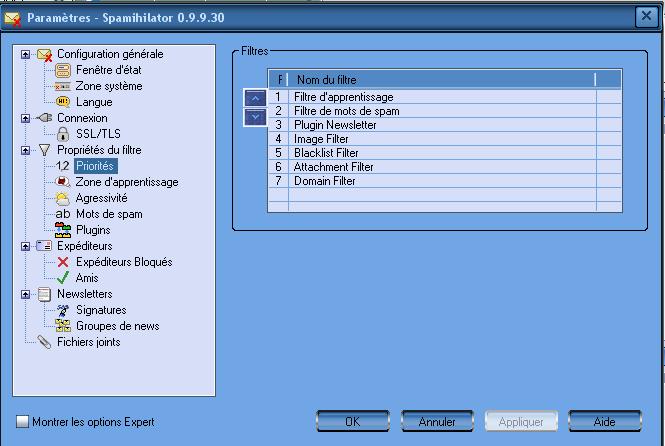
Task: Move selected filter up with arrow button
Action: coord(254,99)
